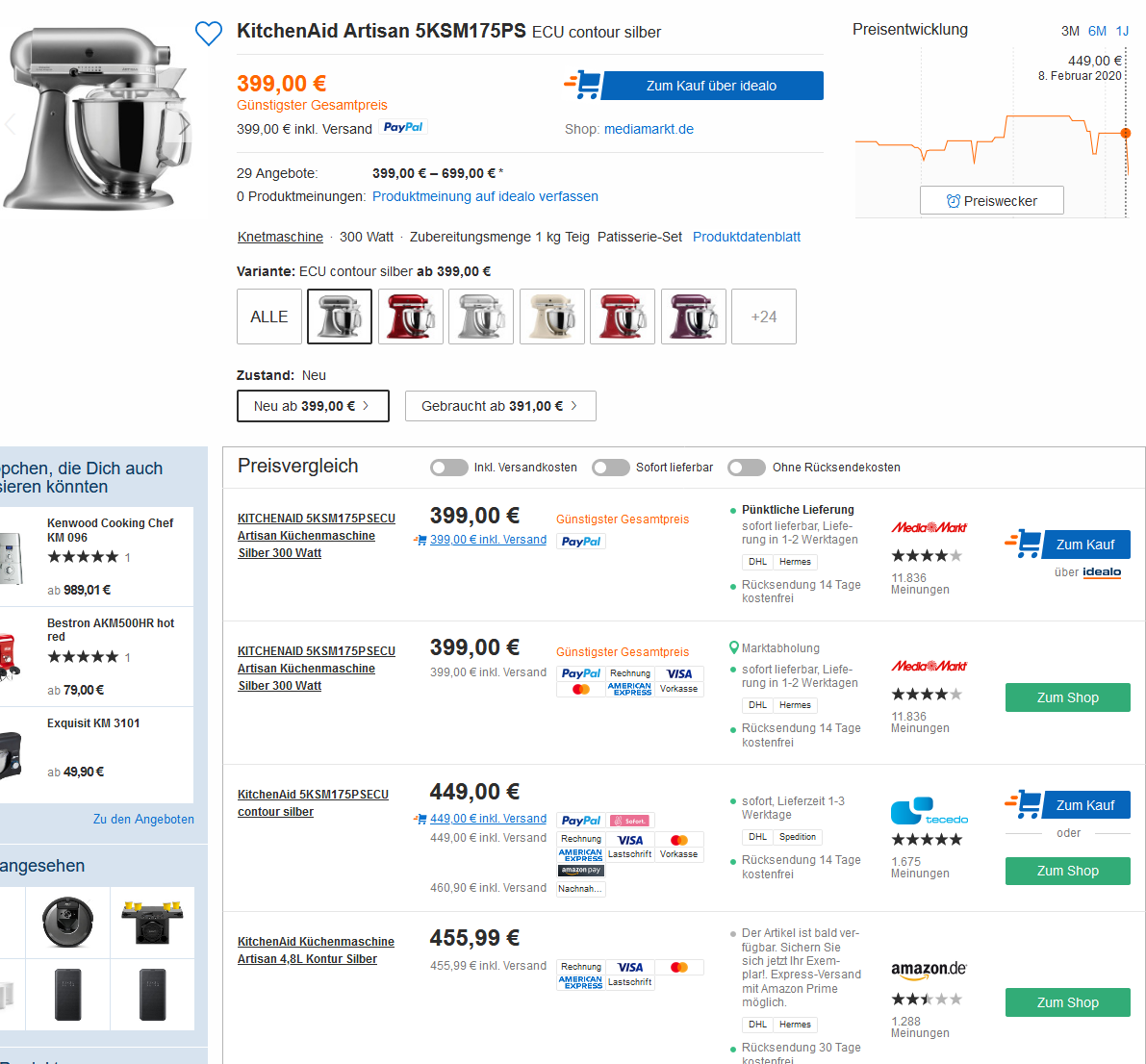Select the ALLE variants tab
This screenshot has width=1146, height=1064.
click(x=269, y=317)
